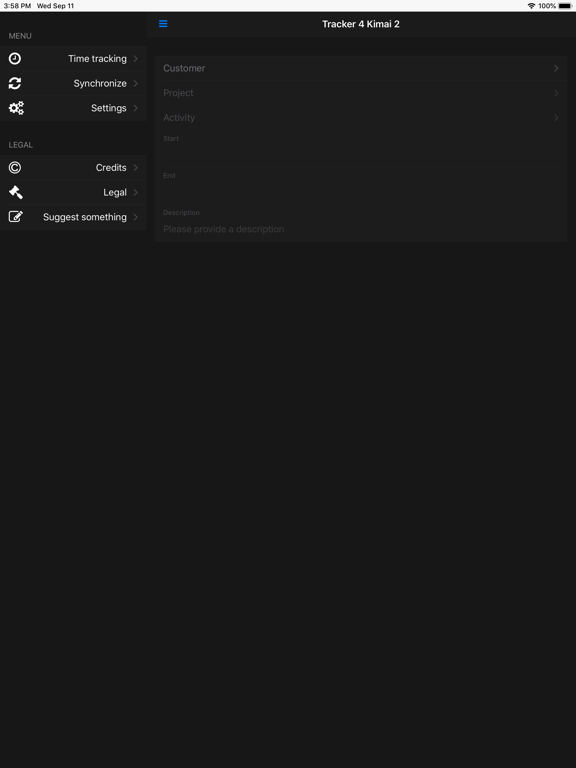Click the gavel icon for Legal
This screenshot has height=768, width=576.
click(x=16, y=192)
